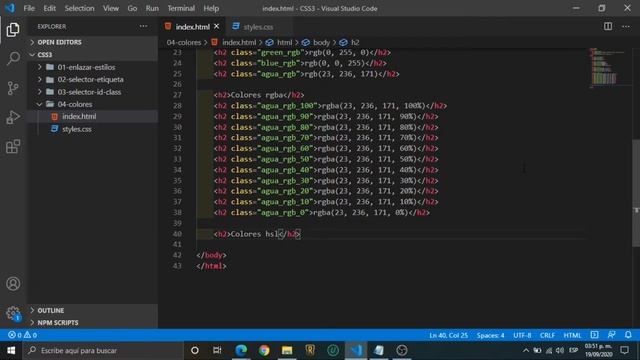
Task: Click HTML language mode selector
Action: click(x=572, y=335)
